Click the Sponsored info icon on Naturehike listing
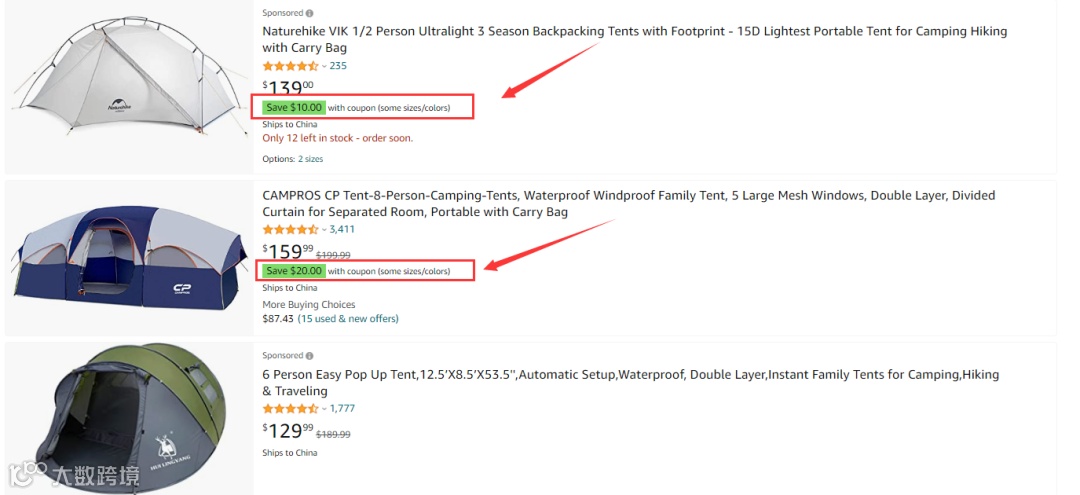Image resolution: width=1080 pixels, height=495 pixels. (x=309, y=13)
